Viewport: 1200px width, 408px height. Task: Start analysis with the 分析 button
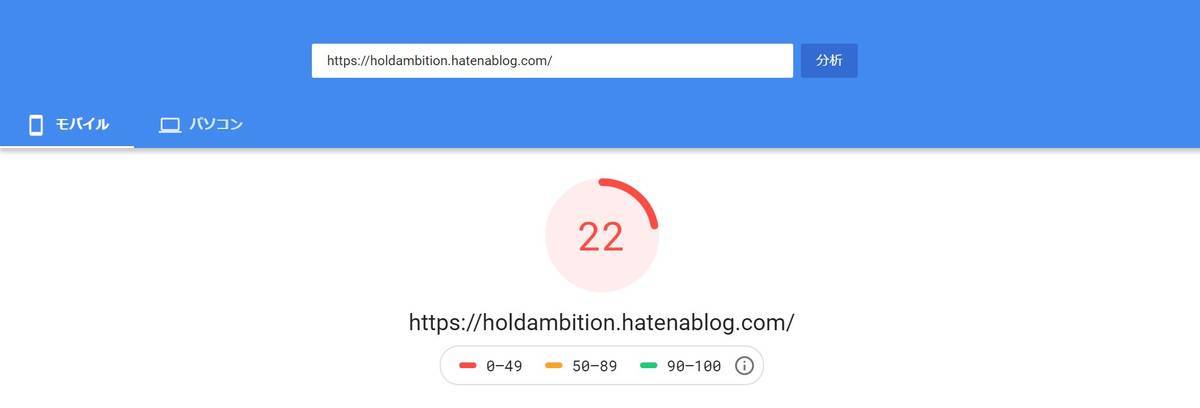tap(829, 60)
